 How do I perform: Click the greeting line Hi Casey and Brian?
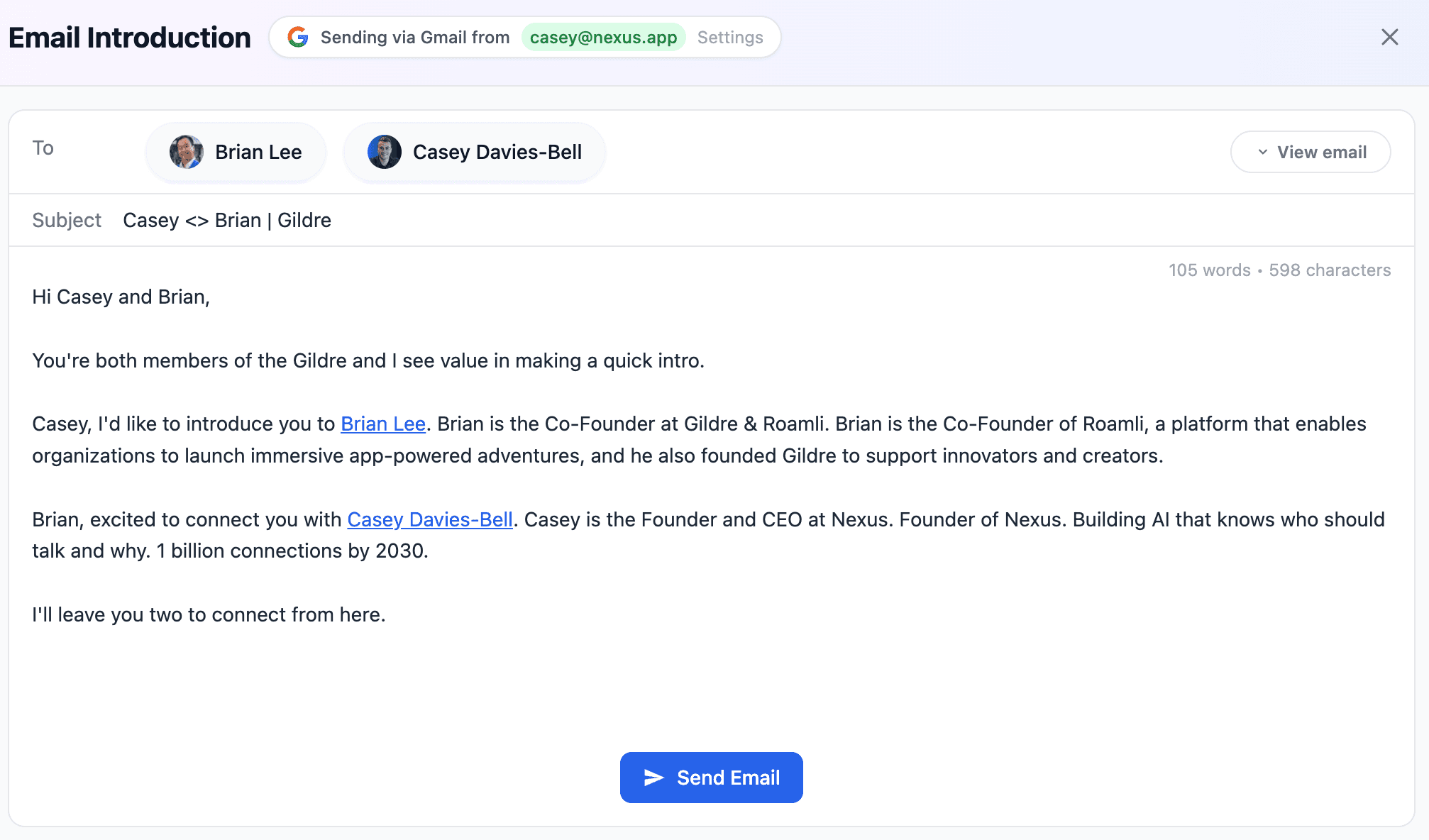pyautogui.click(x=121, y=297)
